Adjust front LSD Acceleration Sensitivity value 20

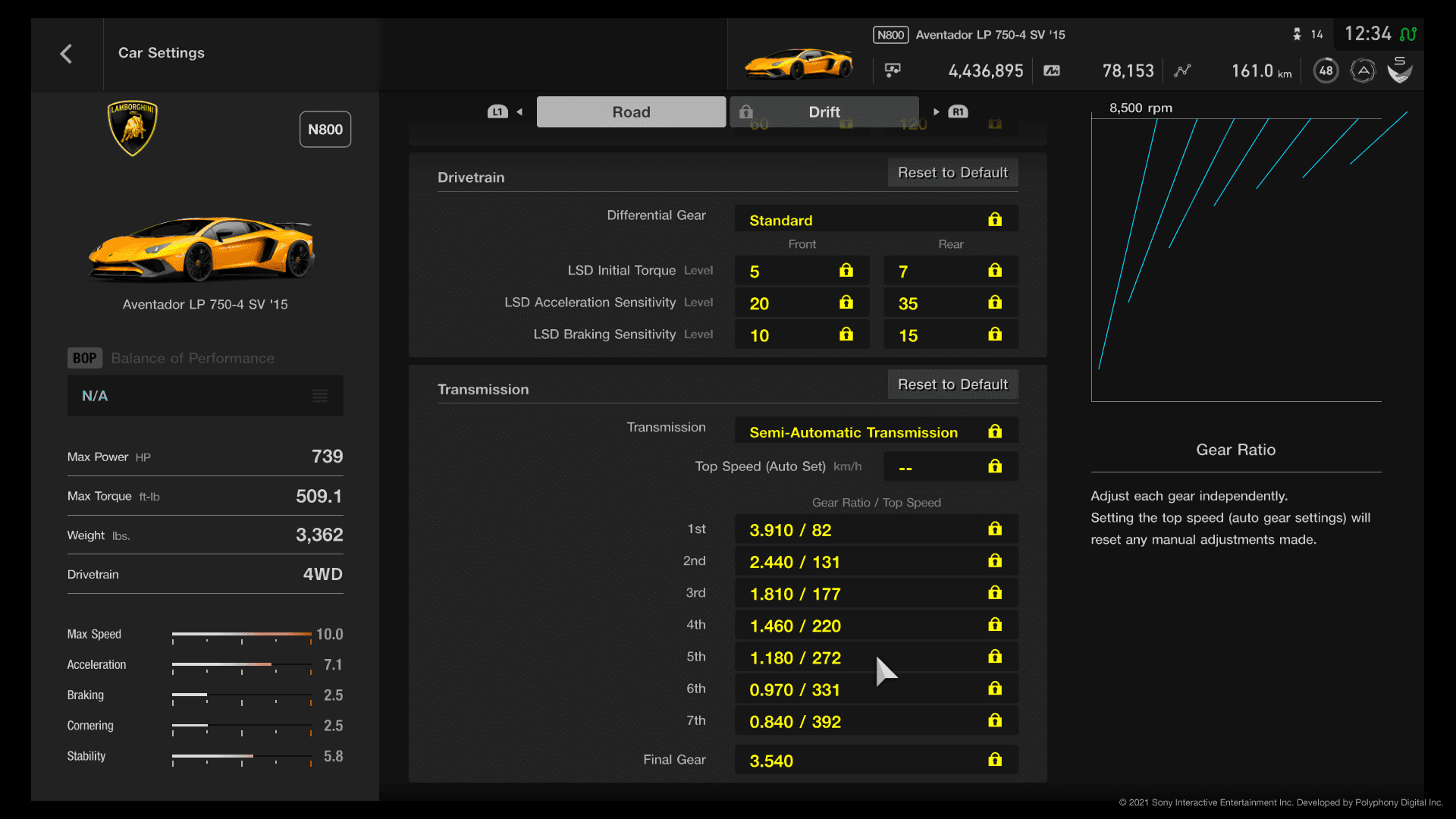[802, 303]
